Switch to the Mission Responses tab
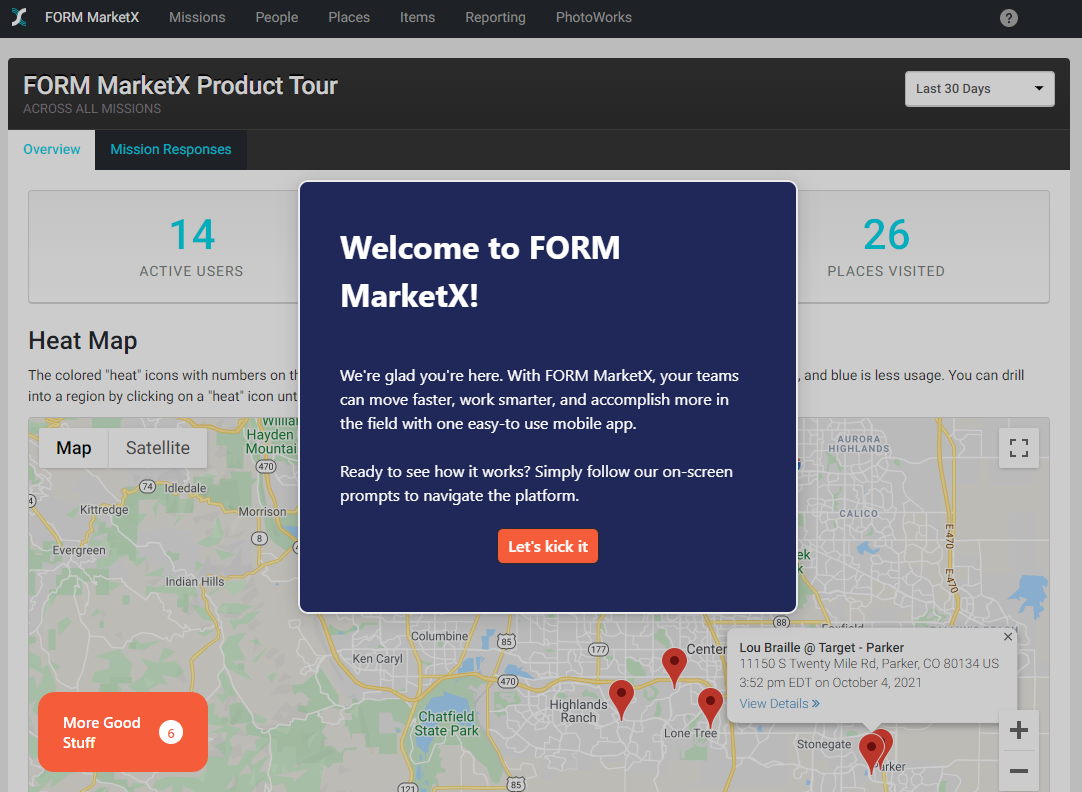The image size is (1082, 792). coord(170,149)
